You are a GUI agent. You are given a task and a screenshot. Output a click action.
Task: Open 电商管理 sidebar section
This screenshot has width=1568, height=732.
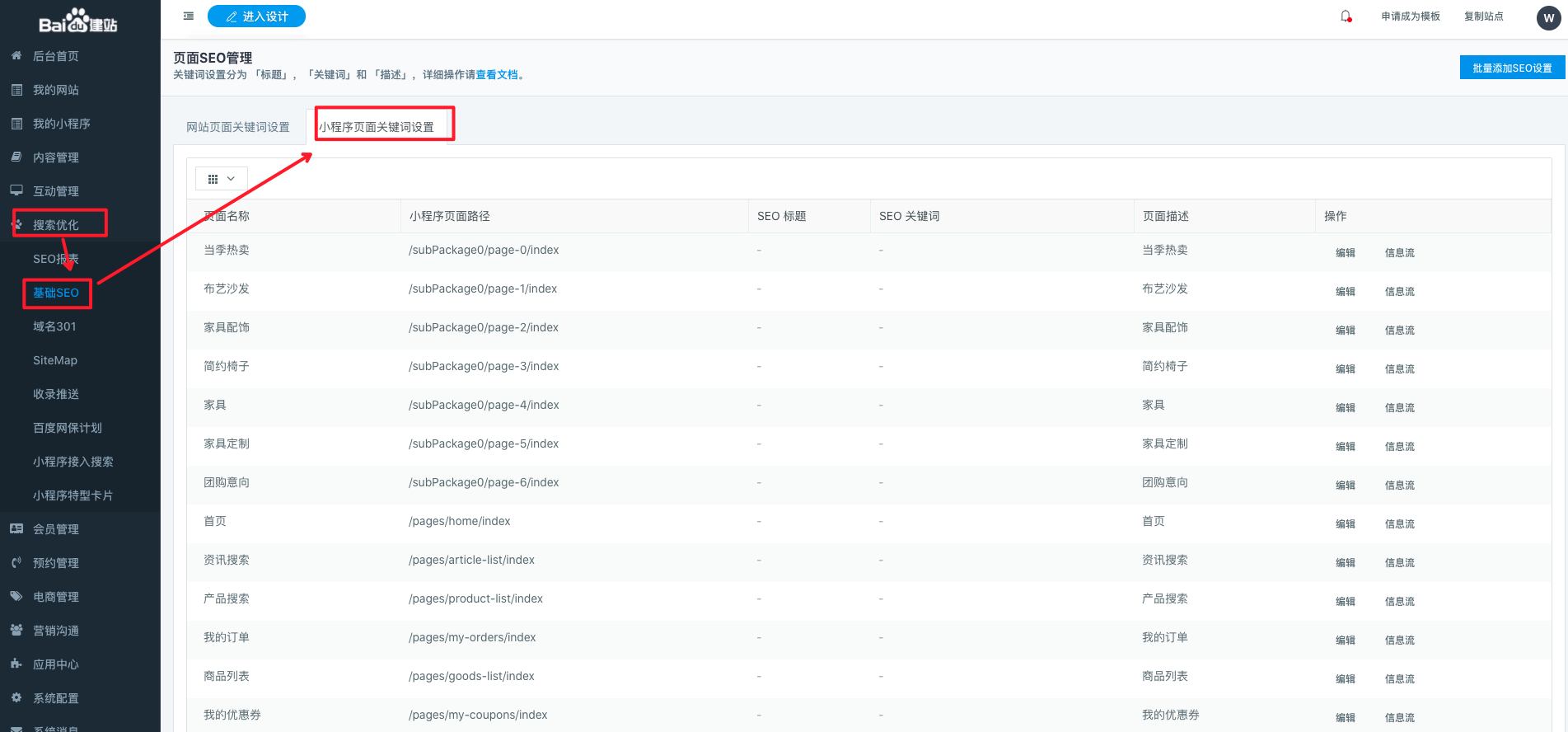pos(56,597)
